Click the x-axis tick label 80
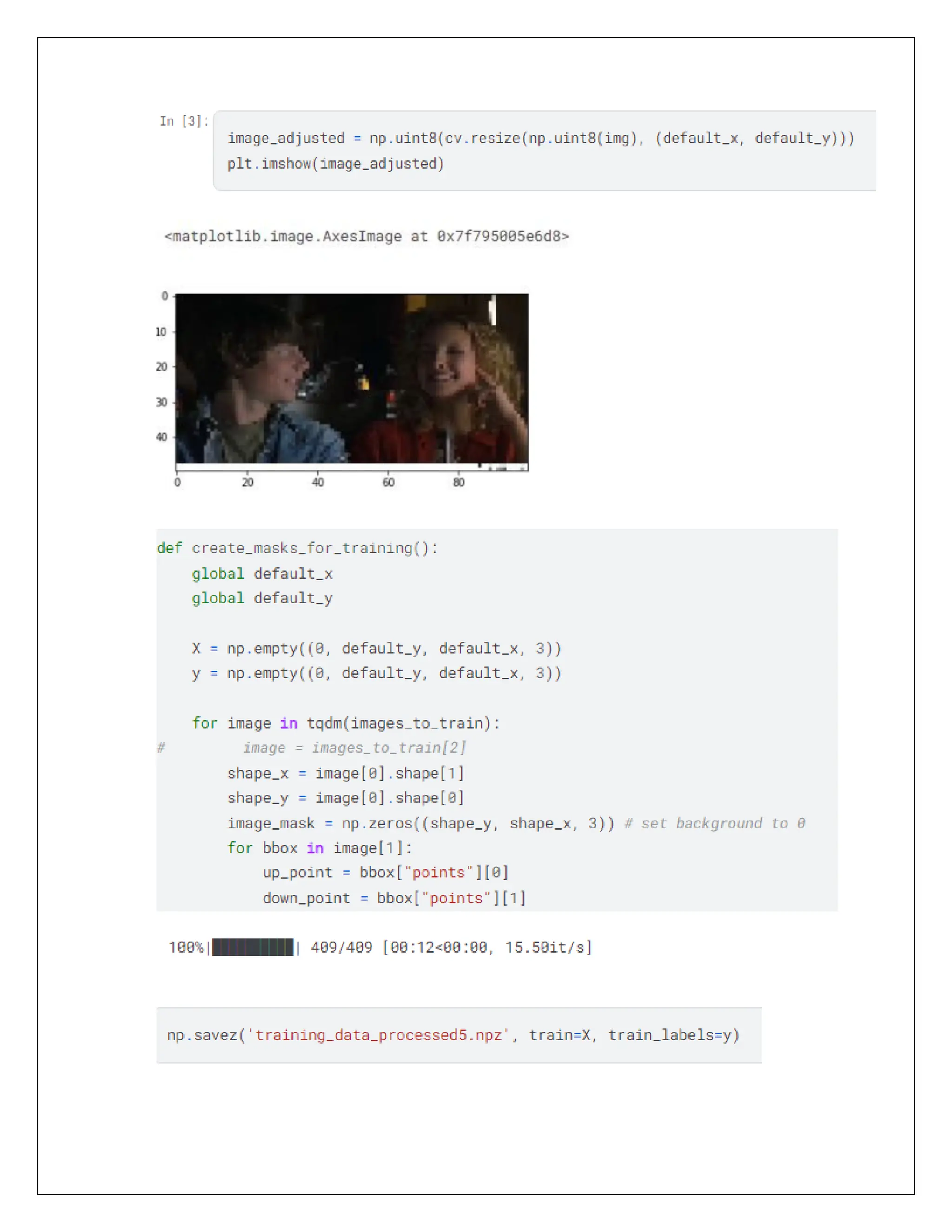 click(x=458, y=483)
